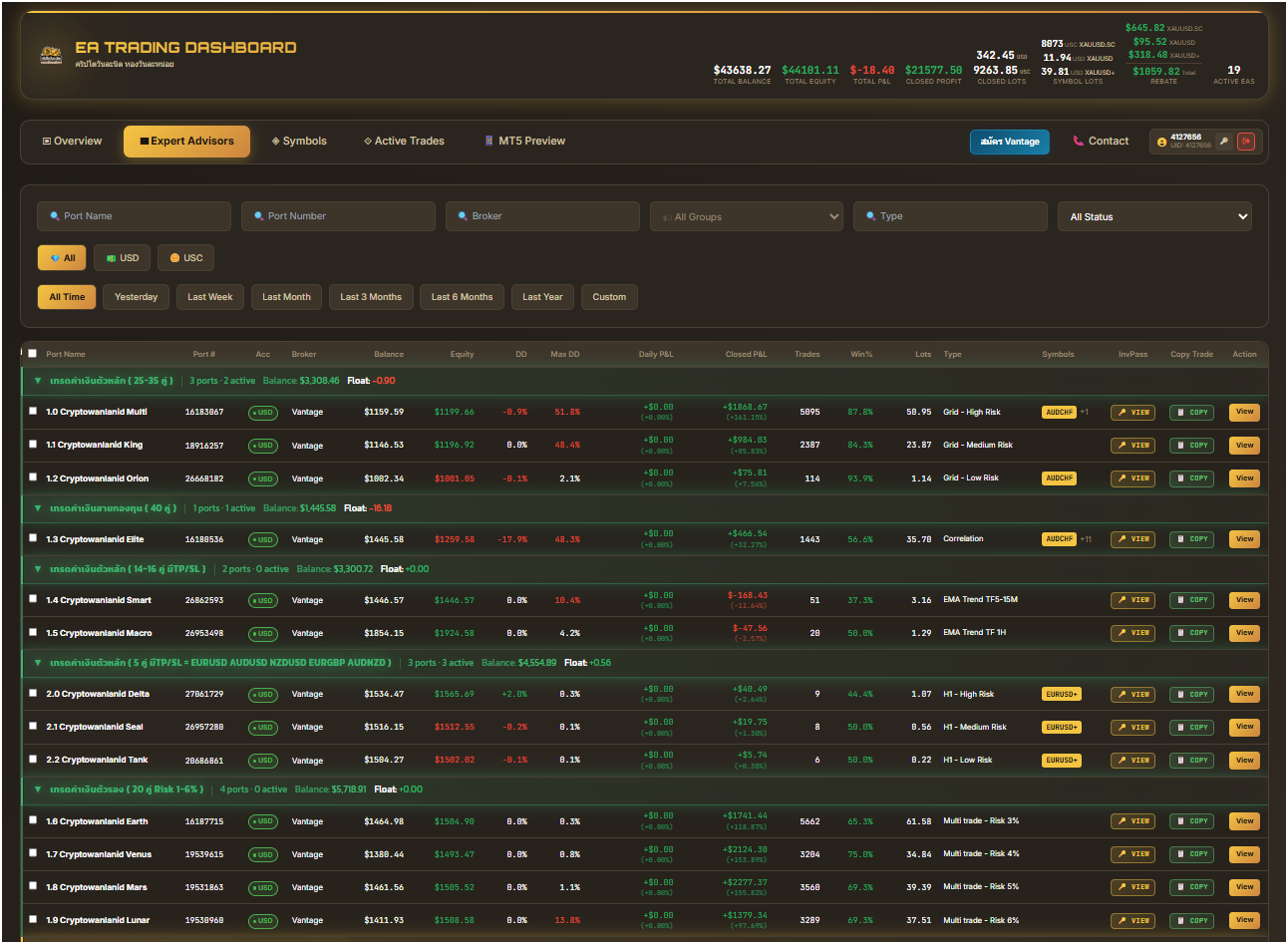1288x944 pixels.
Task: Collapse the 20 pairs Risk 1-6% group
Action: coord(38,789)
